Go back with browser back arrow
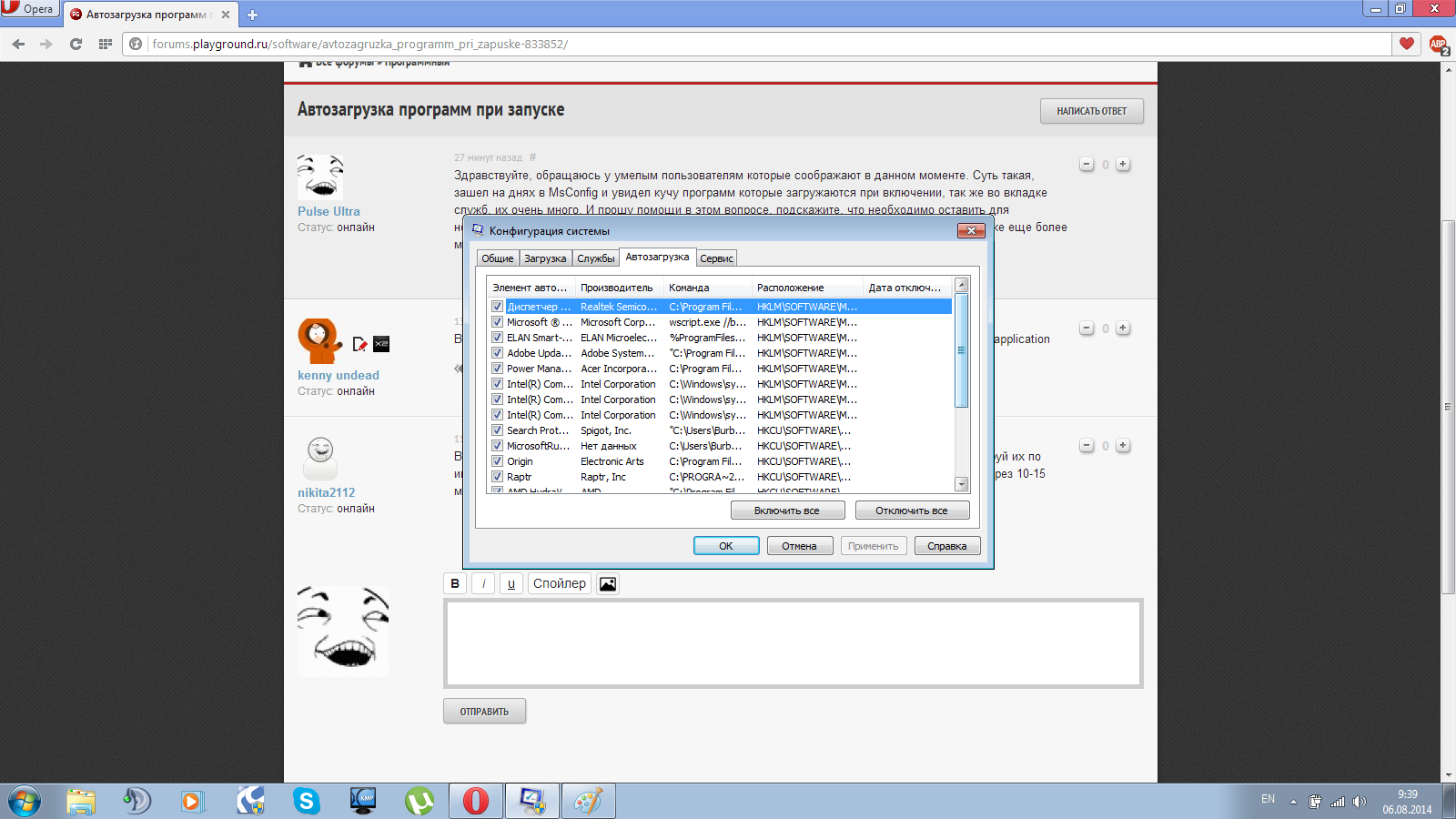Viewport: 1456px width, 819px height. tap(18, 44)
